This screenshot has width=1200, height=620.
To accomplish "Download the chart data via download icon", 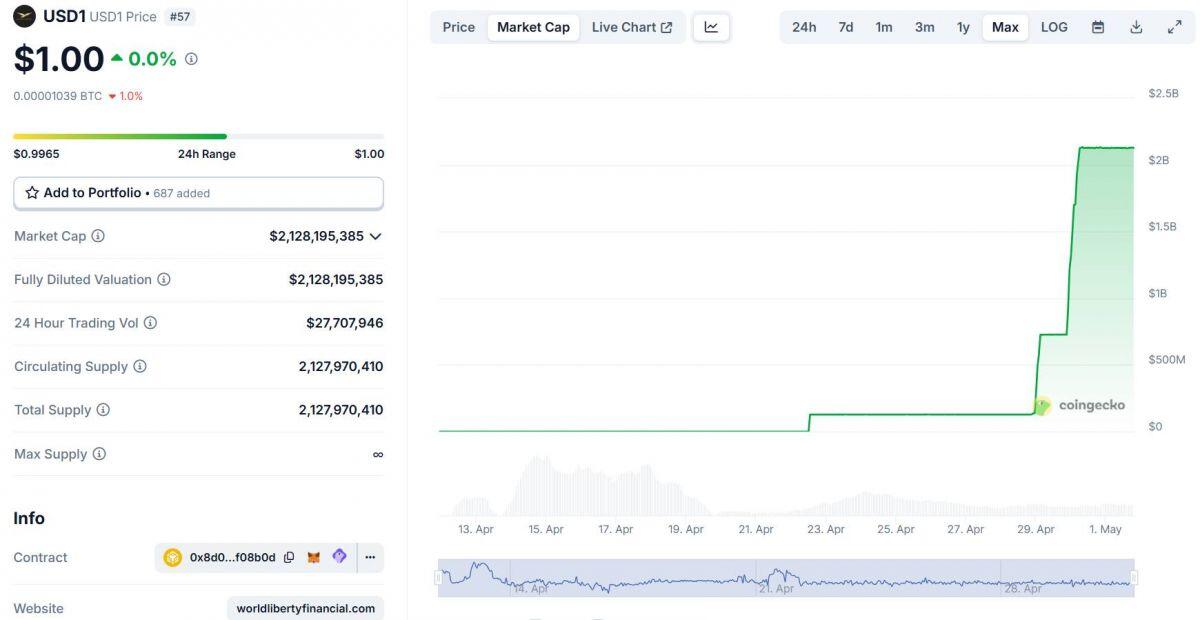I will [1136, 27].
